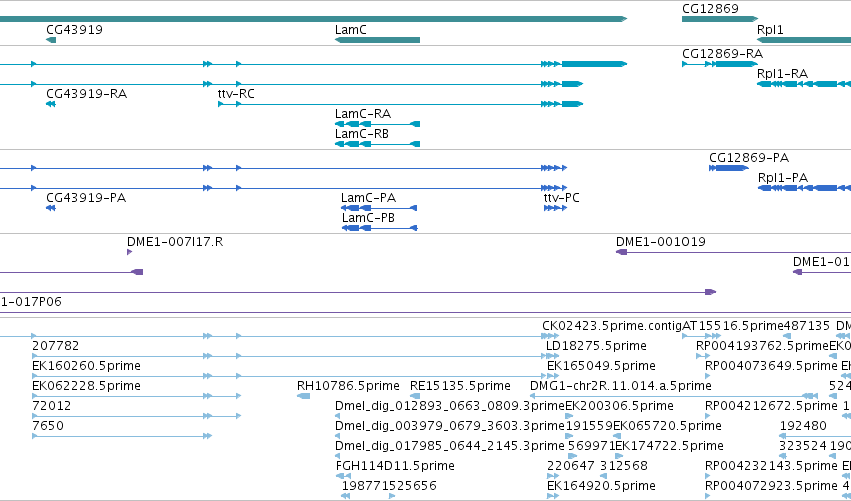Click the LamC-RA transcript label
Image resolution: width=851 pixels, height=501 pixels.
363,114
